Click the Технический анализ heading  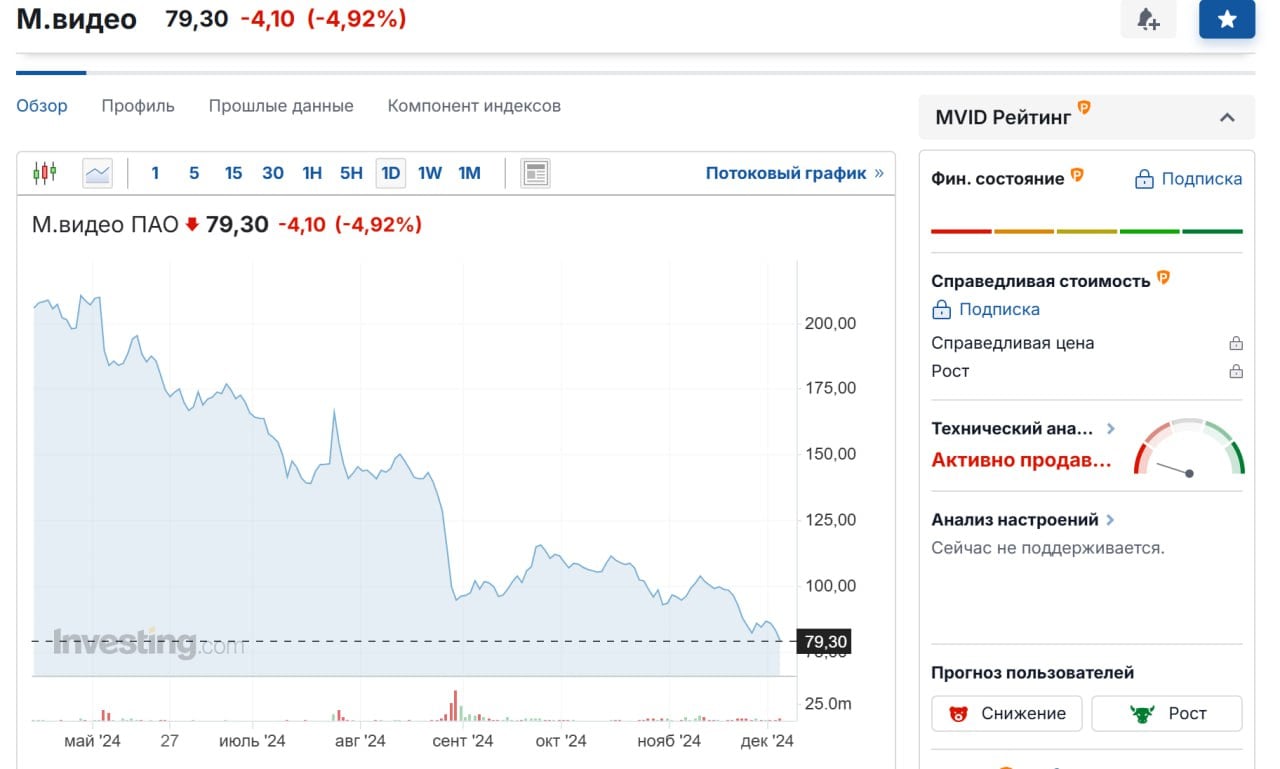click(1012, 428)
